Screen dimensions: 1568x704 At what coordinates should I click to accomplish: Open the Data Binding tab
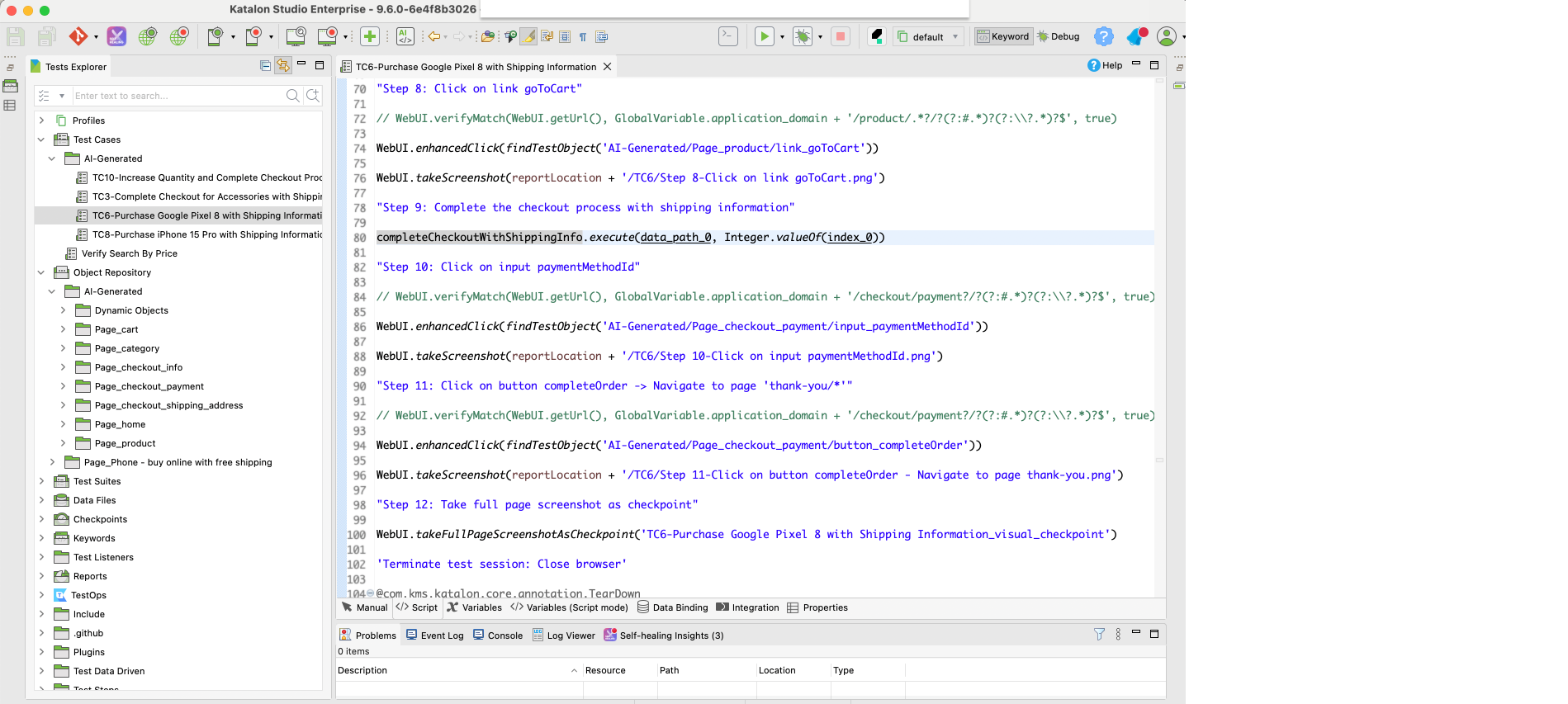(x=673, y=607)
